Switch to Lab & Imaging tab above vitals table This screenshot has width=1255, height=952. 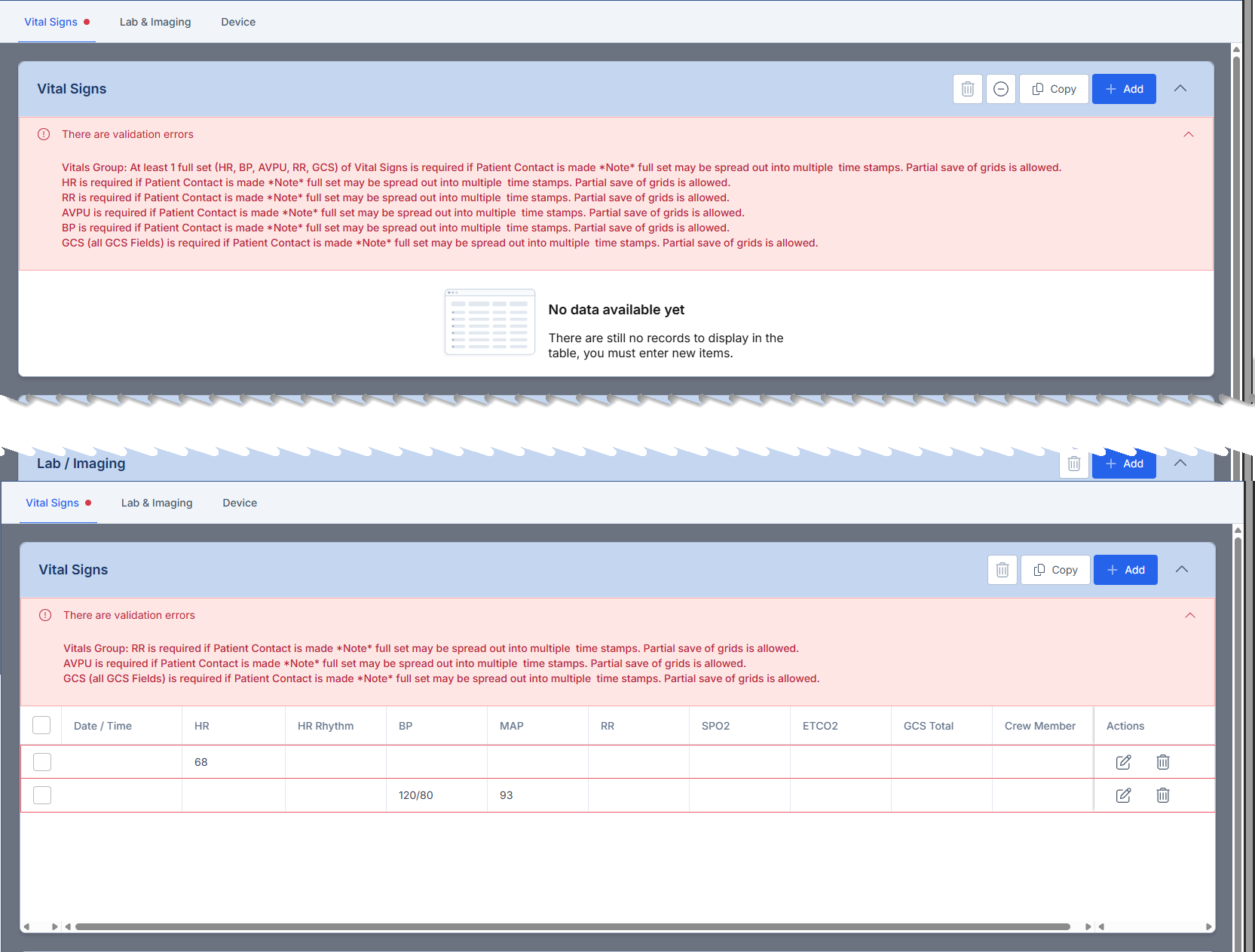(x=157, y=503)
